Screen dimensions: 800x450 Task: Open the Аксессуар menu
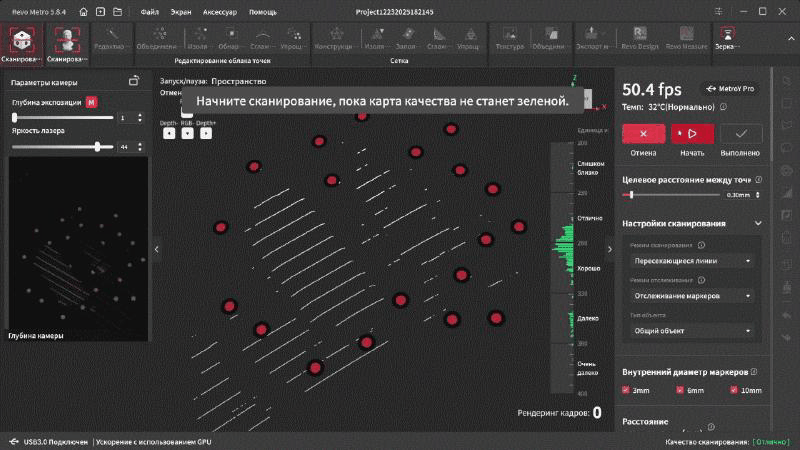[x=220, y=12]
